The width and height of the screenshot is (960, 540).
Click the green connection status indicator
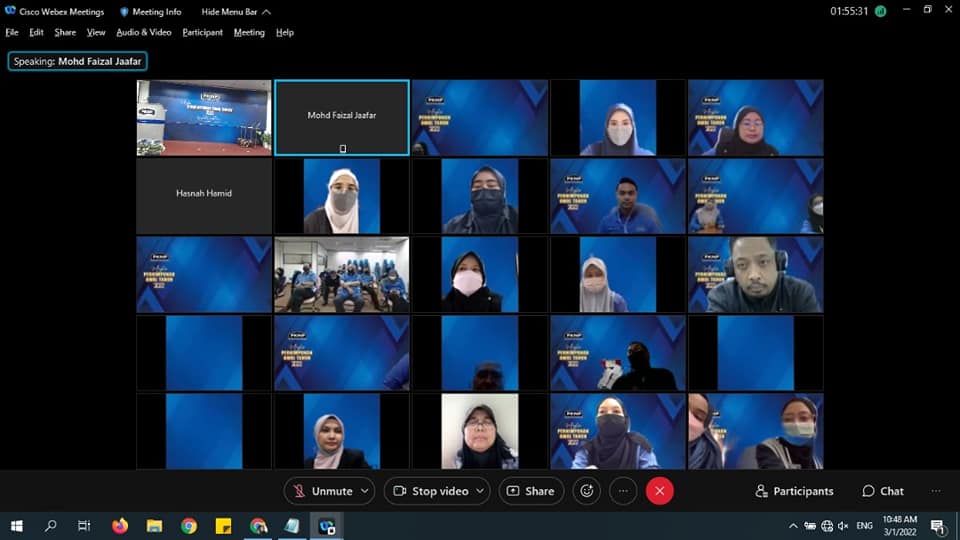click(x=880, y=12)
